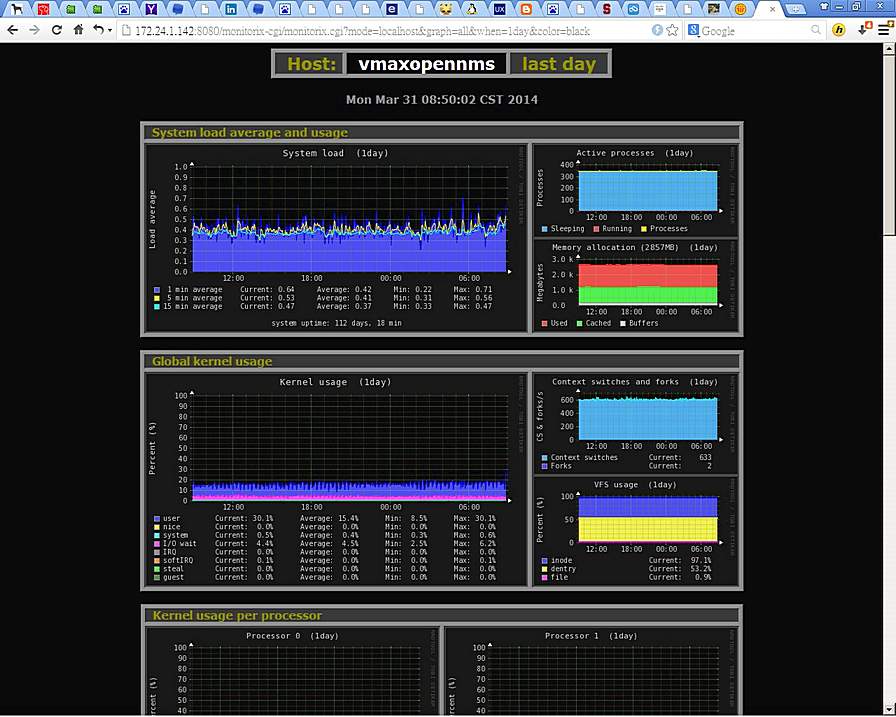Click the 'System load average and usage' heading

(x=250, y=133)
